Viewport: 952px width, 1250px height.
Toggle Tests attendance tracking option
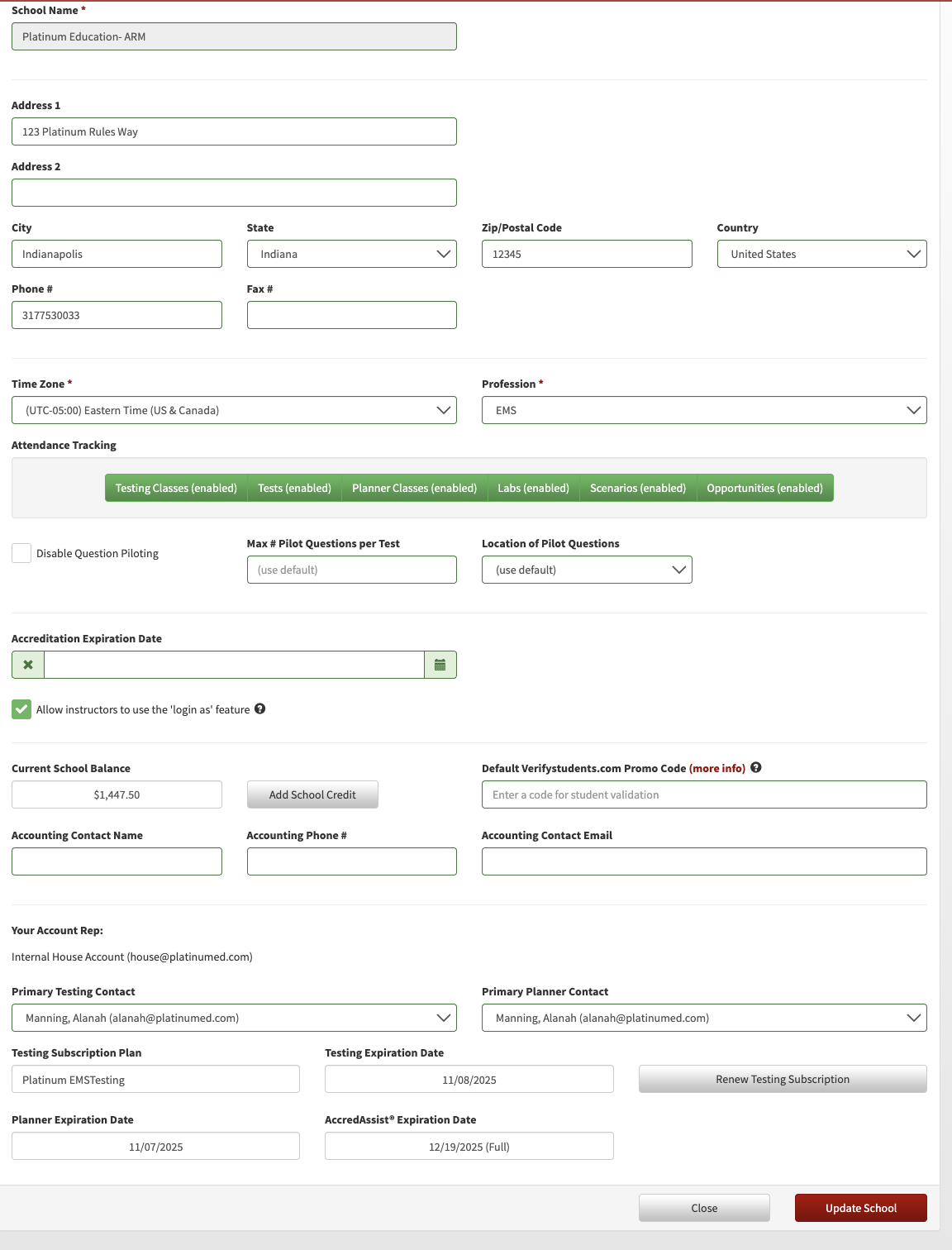coord(294,488)
